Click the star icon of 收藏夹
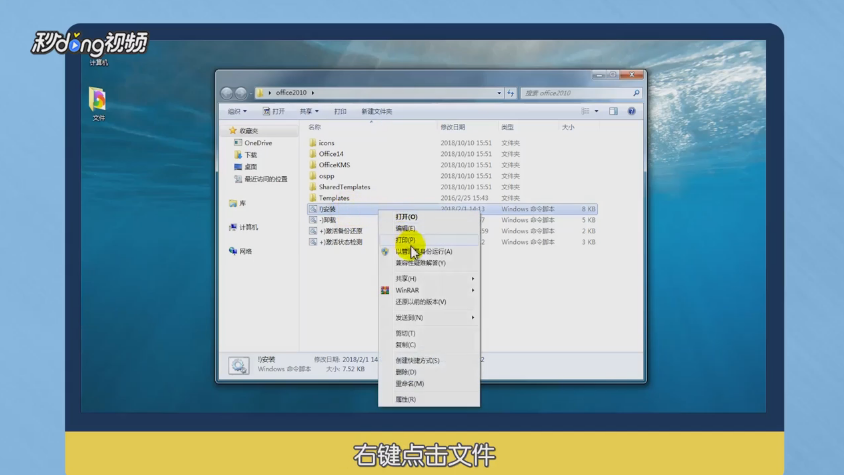844x475 pixels. click(x=233, y=130)
